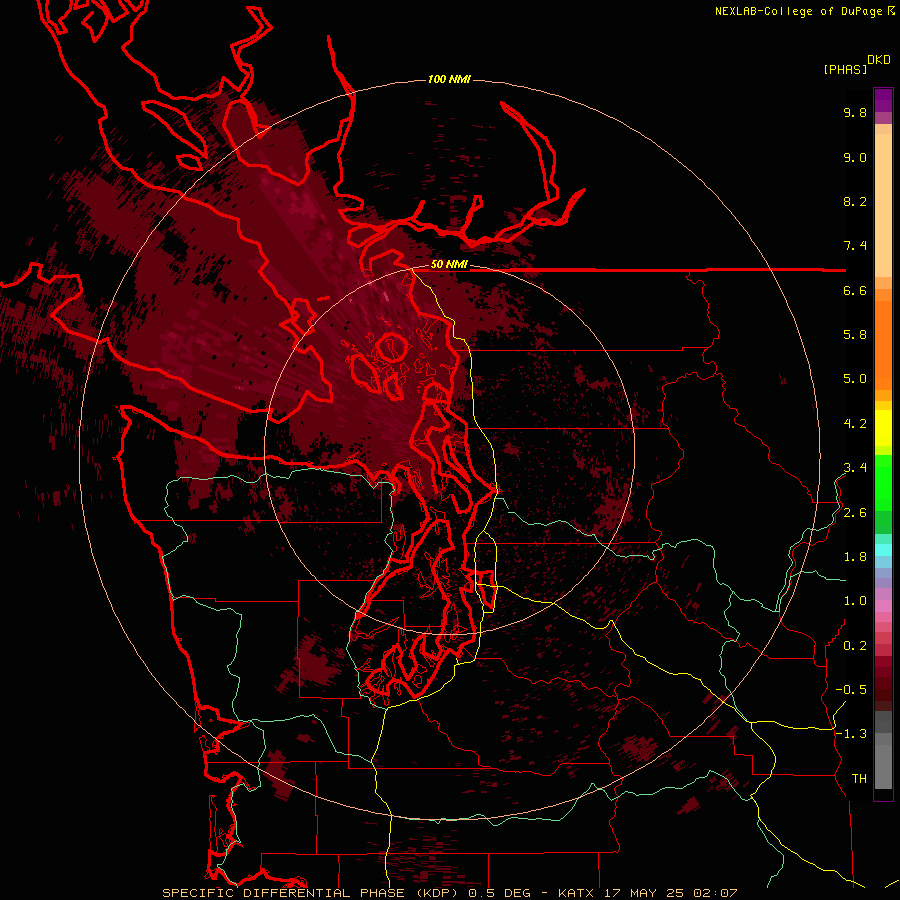Click SPECIFIC DIFFERENTIAL PHASE (KDP) in the bottom caption
The height and width of the screenshot is (900, 900).
[312, 893]
